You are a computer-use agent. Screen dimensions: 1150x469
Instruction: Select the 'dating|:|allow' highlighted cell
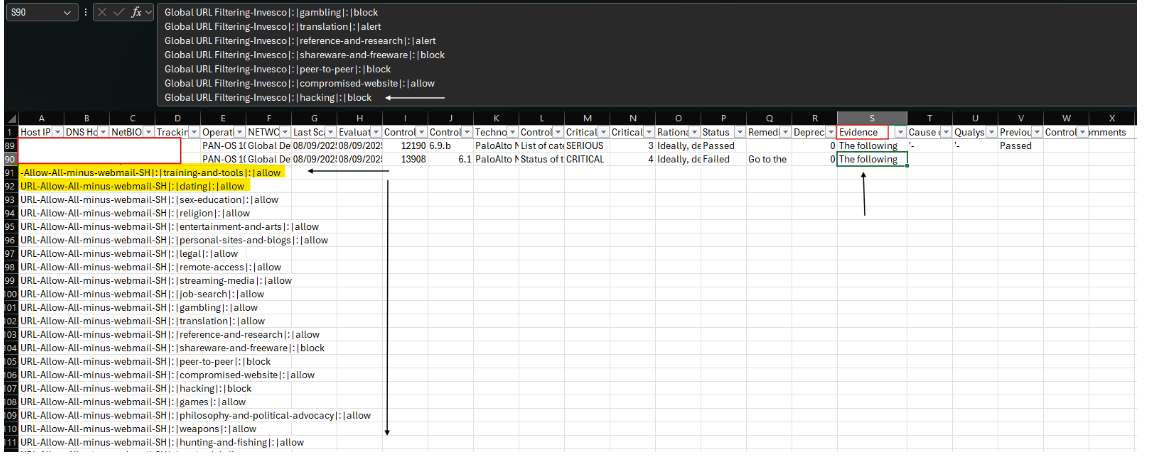[x=132, y=186]
